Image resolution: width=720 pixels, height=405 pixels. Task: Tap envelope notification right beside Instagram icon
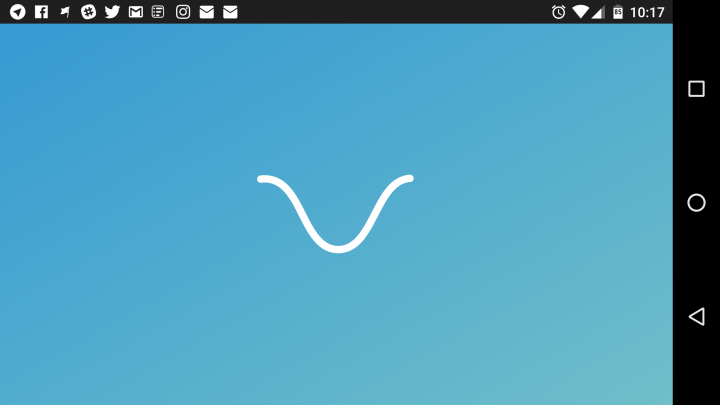coord(207,12)
